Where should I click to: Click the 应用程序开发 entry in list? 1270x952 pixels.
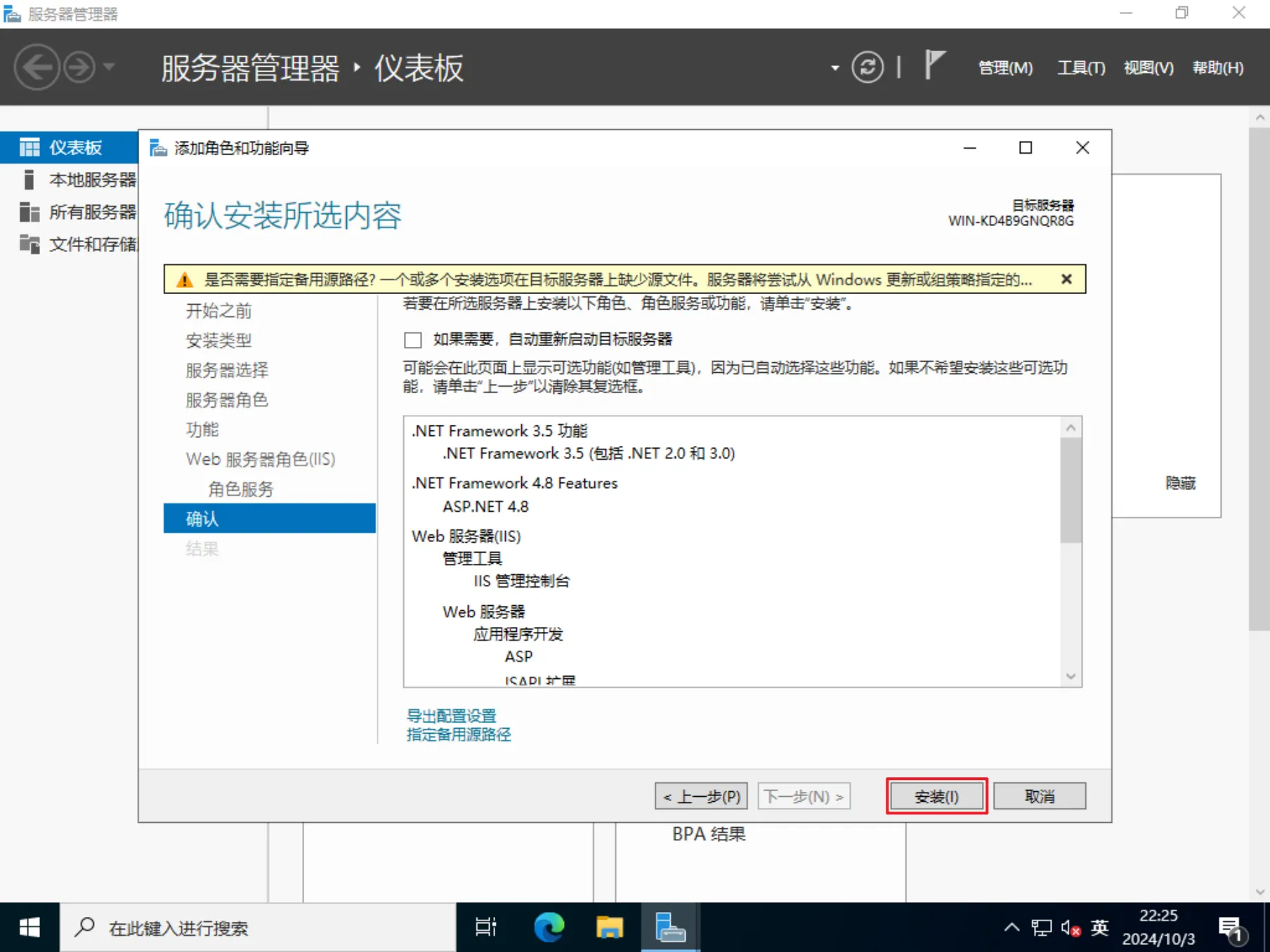[x=518, y=635]
